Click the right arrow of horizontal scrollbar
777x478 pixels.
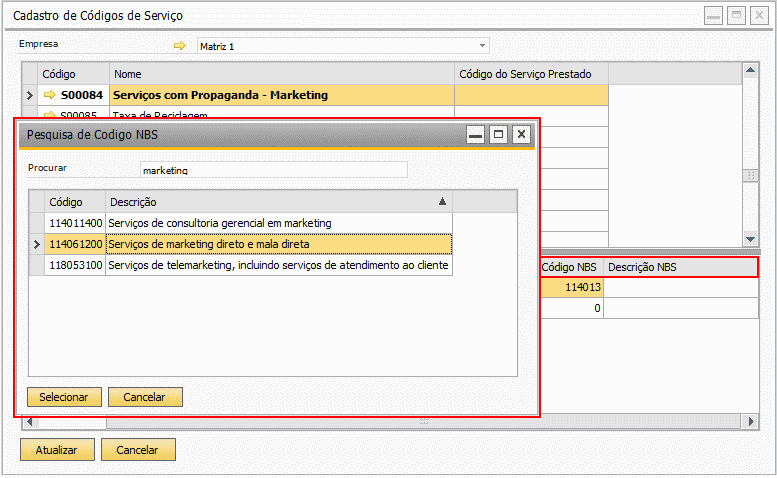coord(751,422)
